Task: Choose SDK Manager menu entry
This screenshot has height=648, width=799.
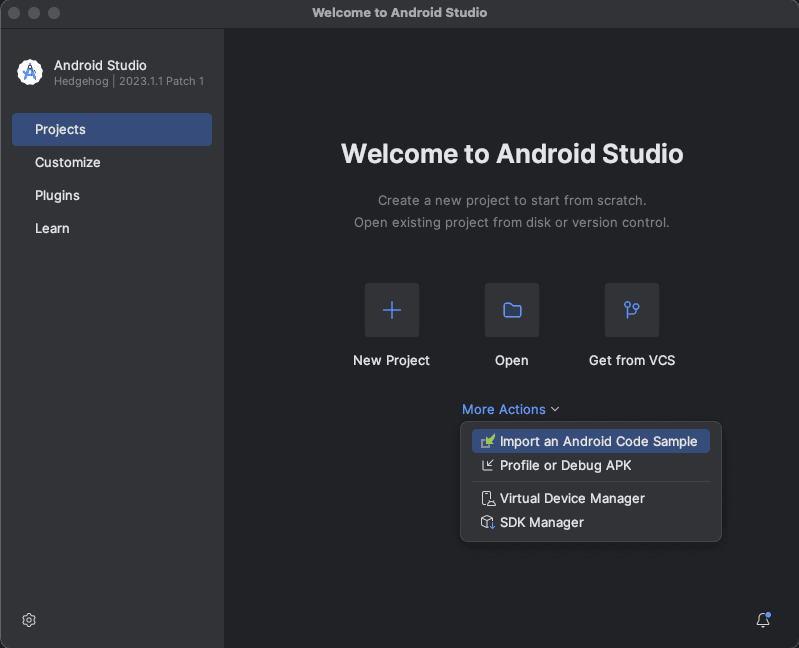Action: click(x=591, y=522)
